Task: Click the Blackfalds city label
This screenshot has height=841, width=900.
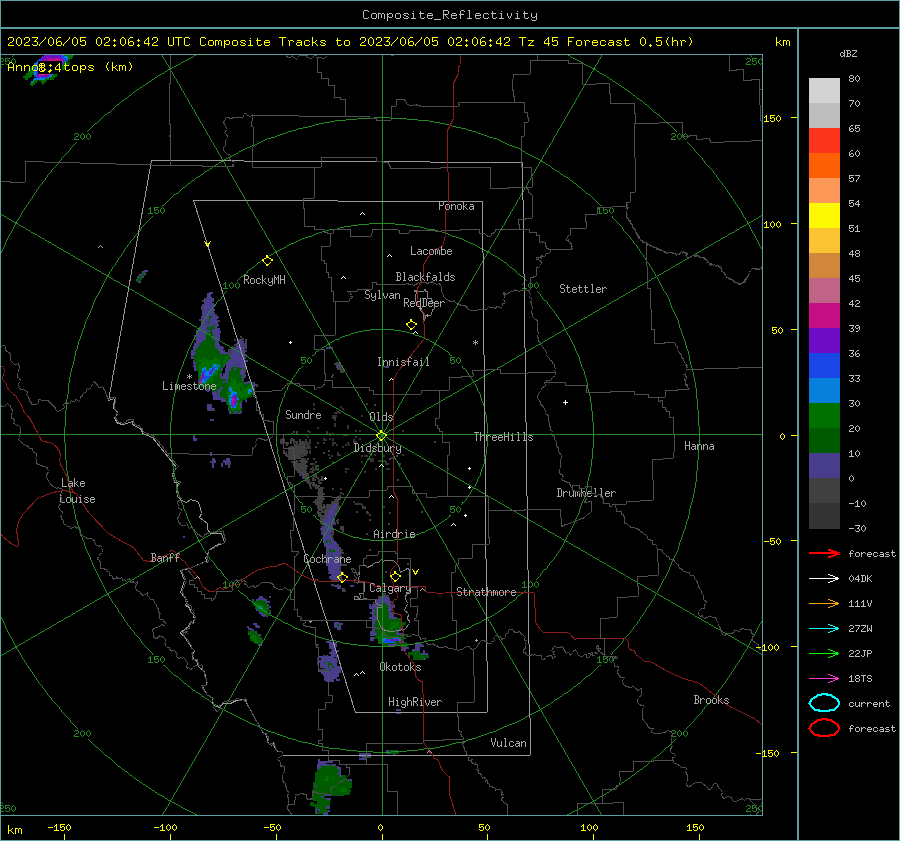Action: click(x=425, y=277)
